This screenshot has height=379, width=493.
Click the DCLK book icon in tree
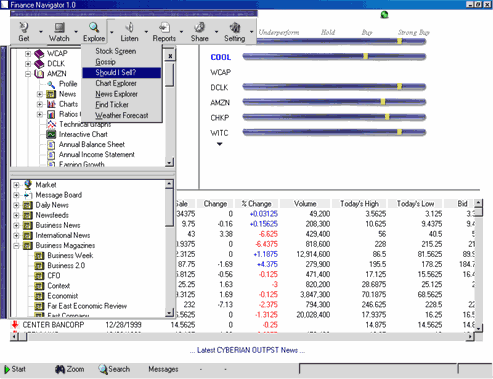(39, 63)
